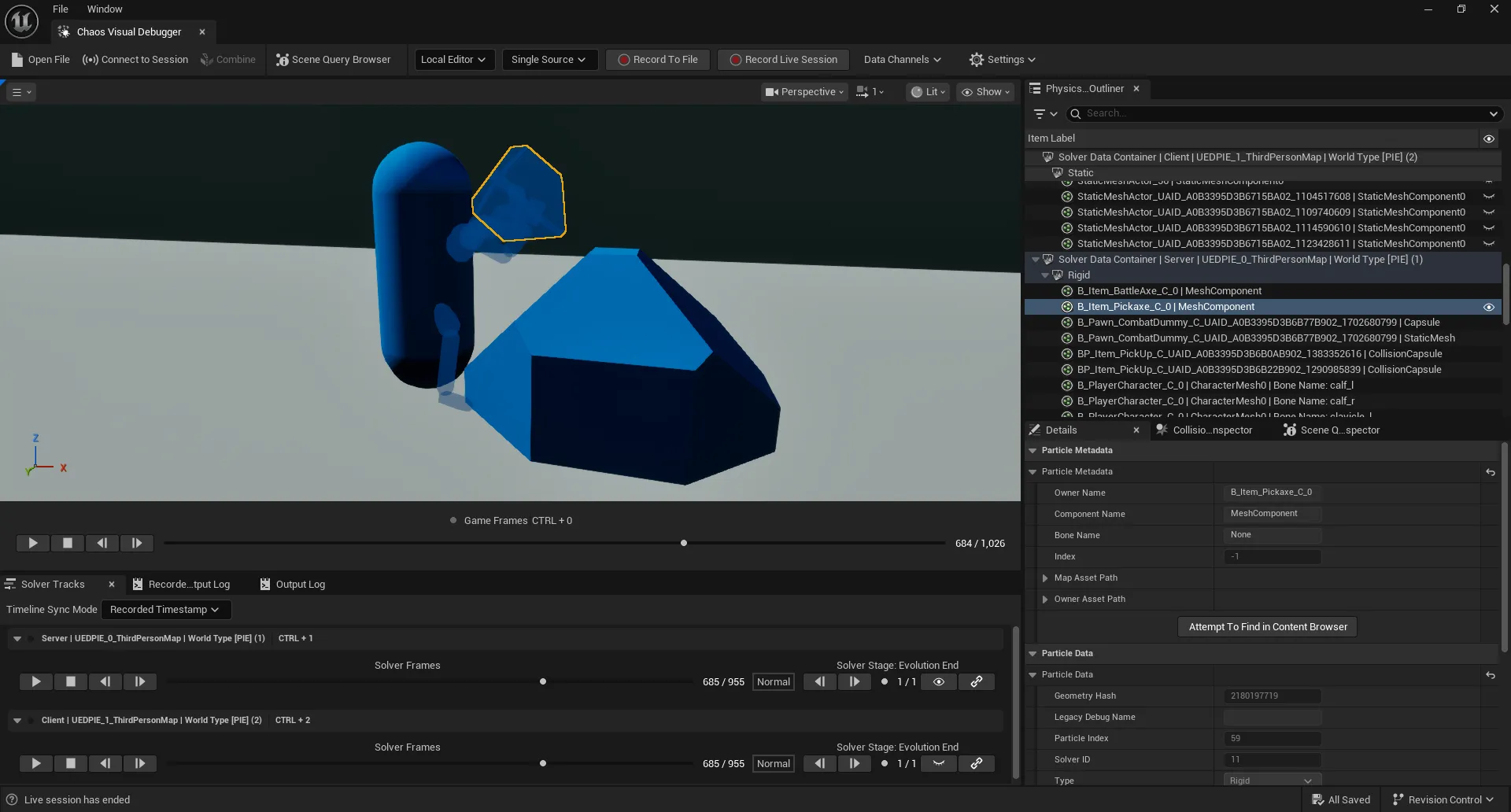Start Record To File

click(657, 59)
